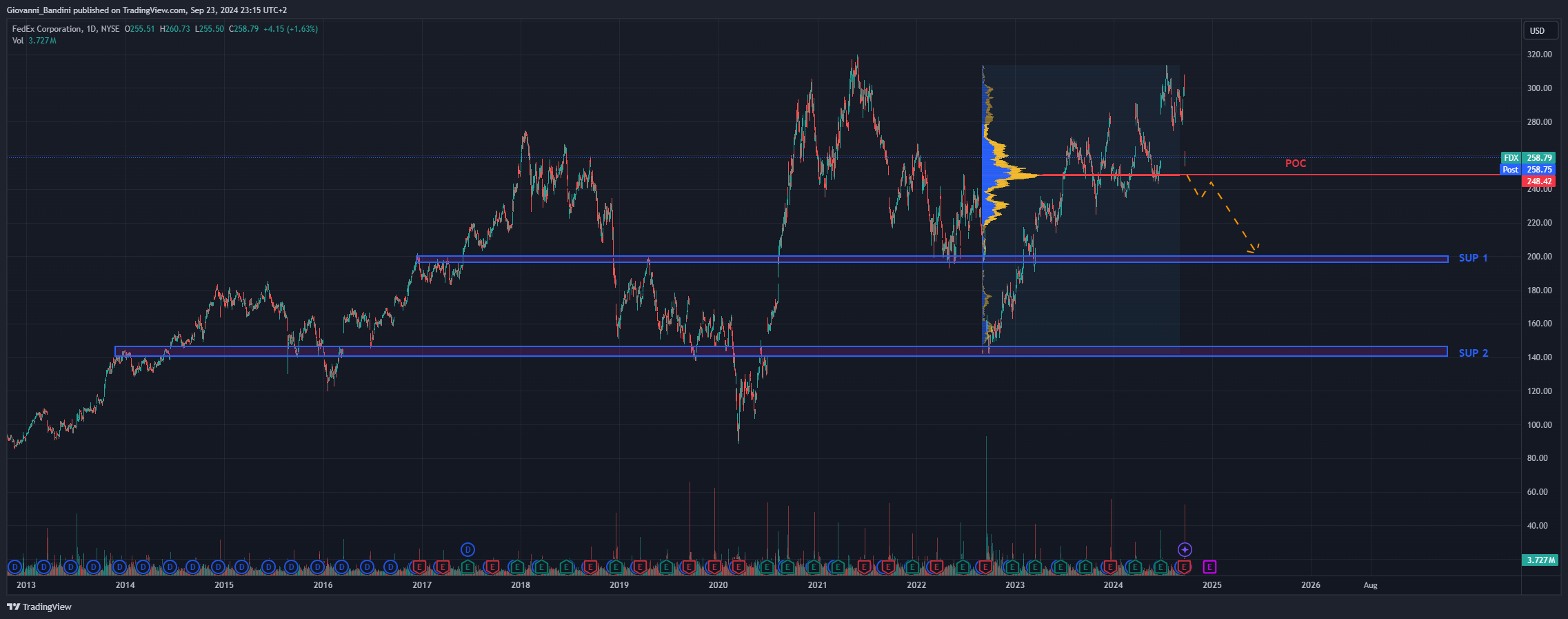The image size is (1568, 619).
Task: Click the 60.00 price axis label
Action: pyautogui.click(x=1537, y=492)
